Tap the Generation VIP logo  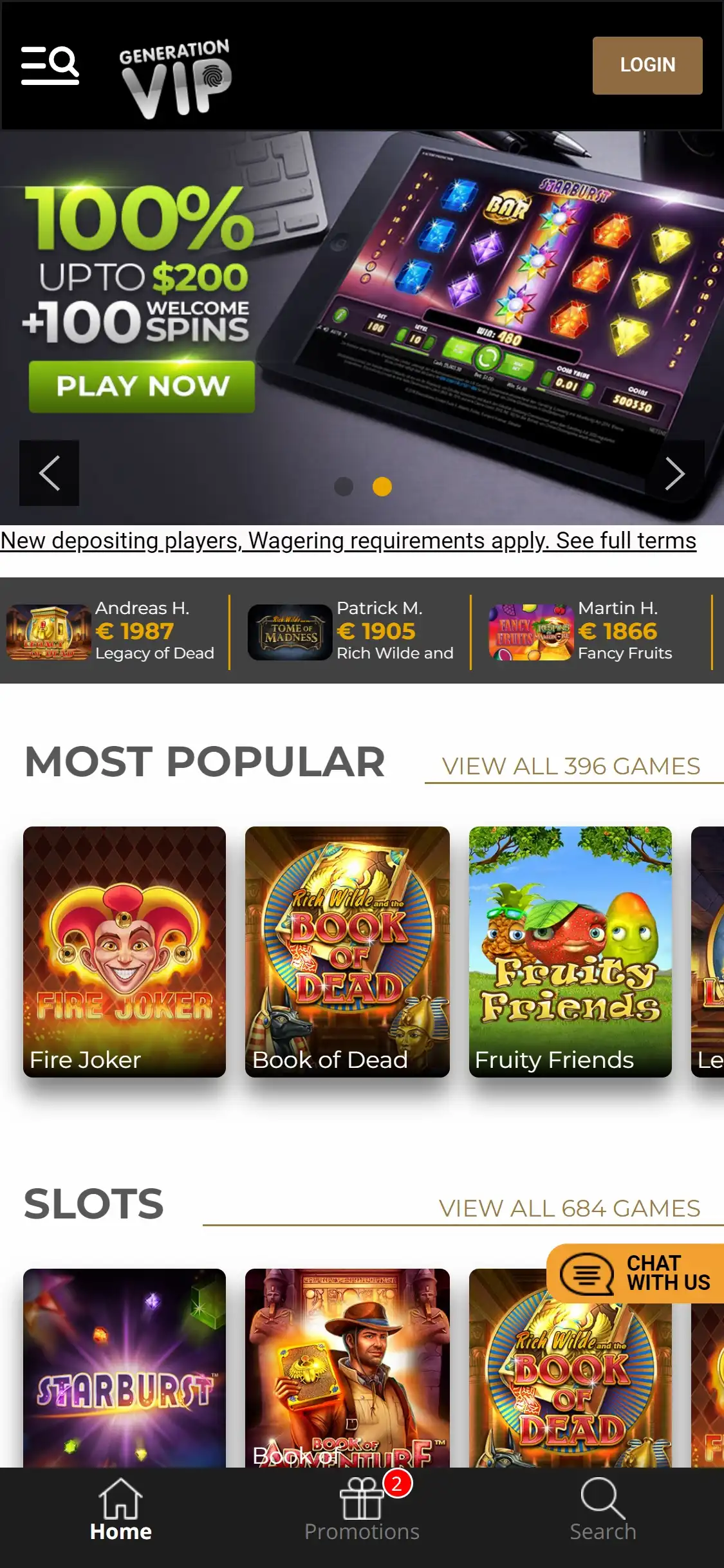pos(175,79)
